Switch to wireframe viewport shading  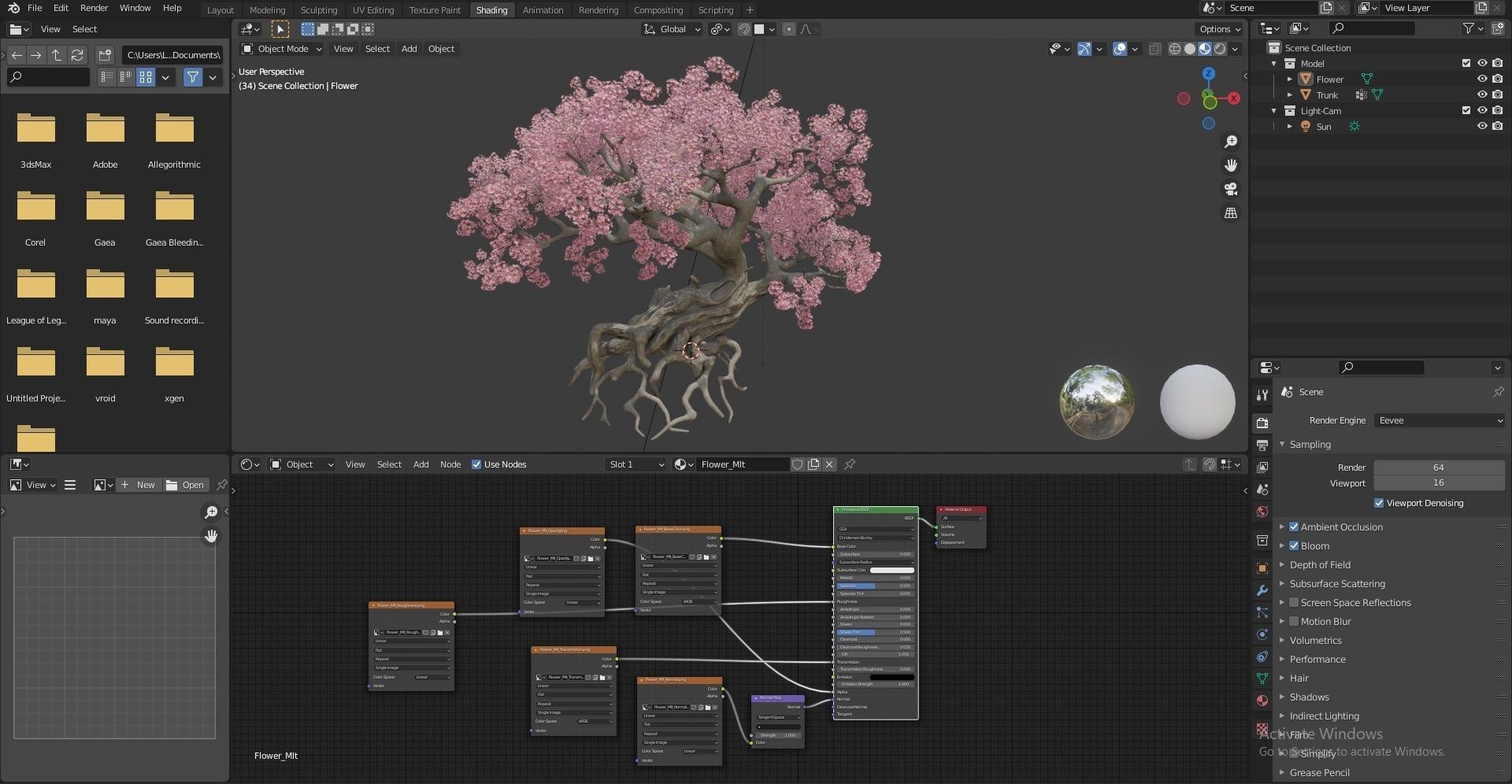1175,49
